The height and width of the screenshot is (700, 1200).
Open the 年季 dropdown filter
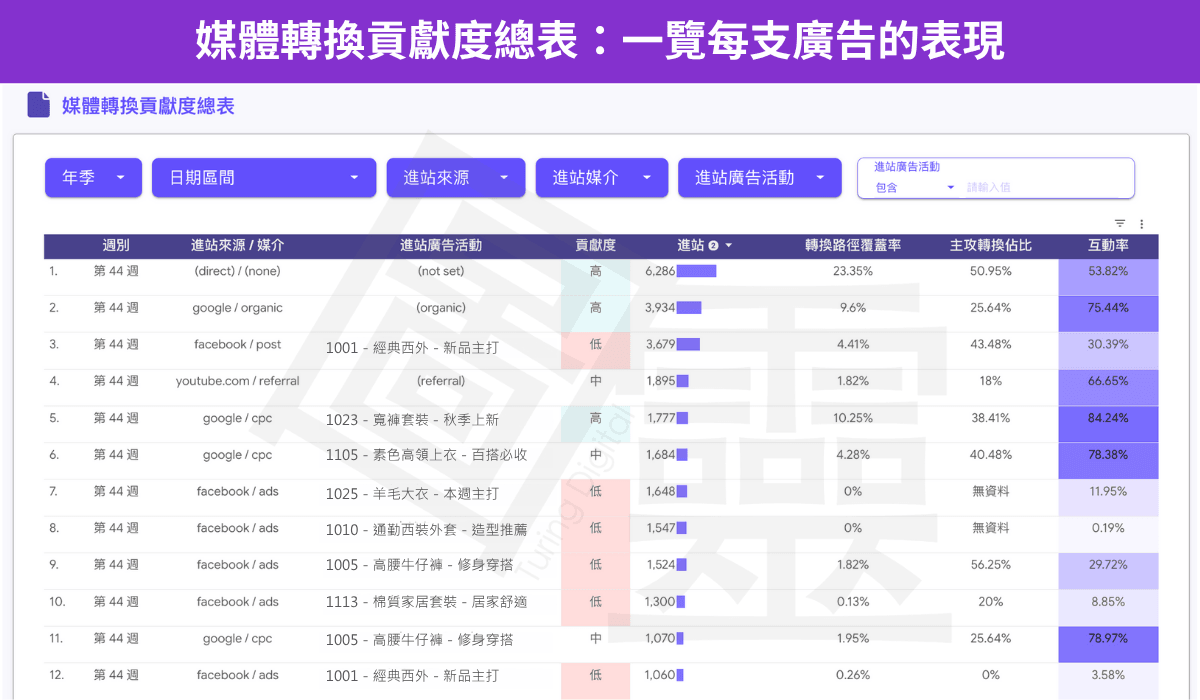92,178
